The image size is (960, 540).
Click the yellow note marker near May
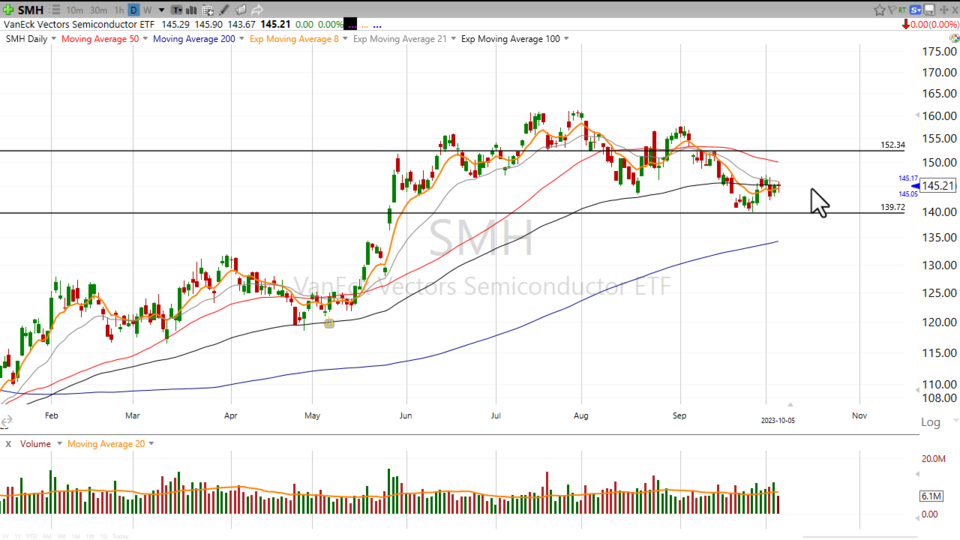coord(329,323)
